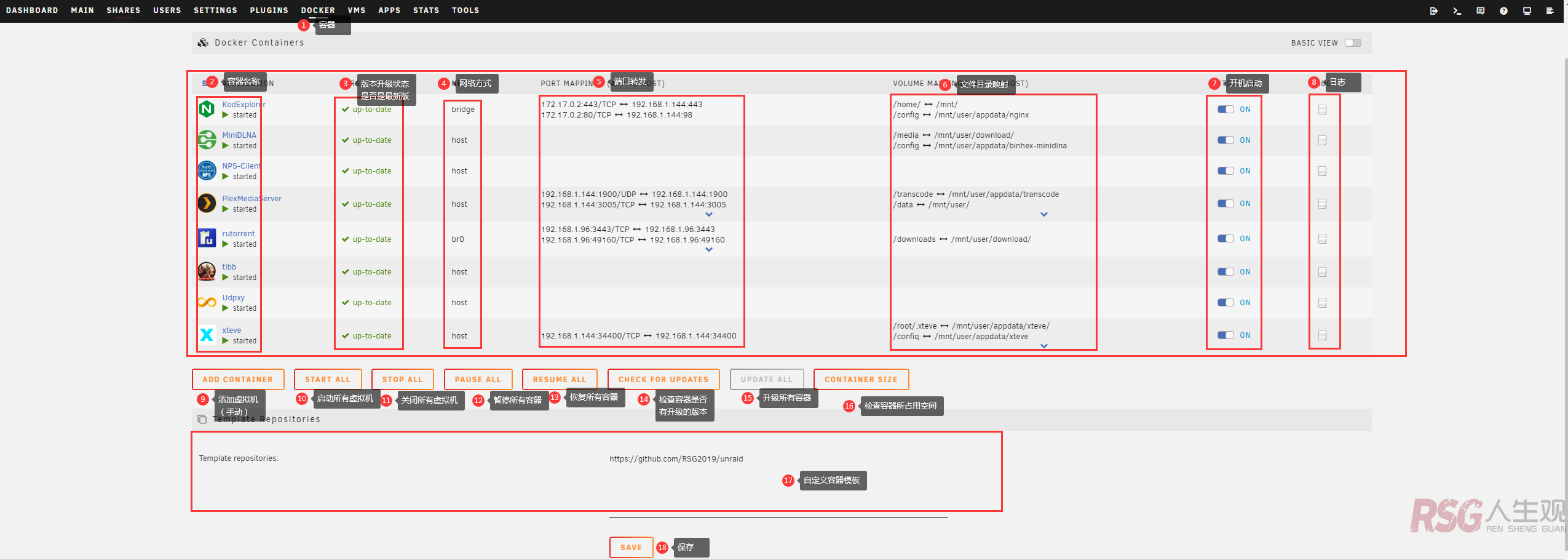Expand rutorrent port mappings chevron
This screenshot has height=560, width=1568.
click(710, 249)
